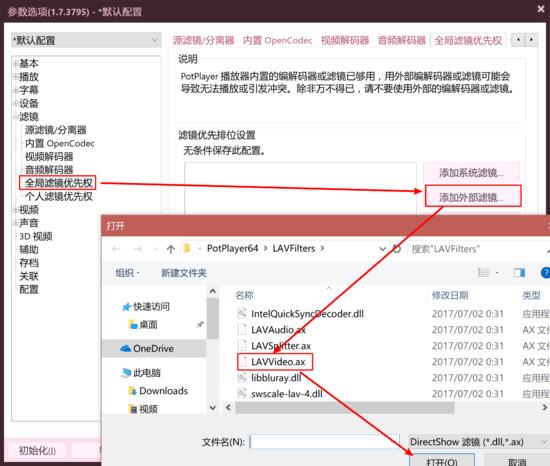This screenshot has width=550, height=466.
Task: Select the libbluray.dll file
Action: (x=276, y=378)
